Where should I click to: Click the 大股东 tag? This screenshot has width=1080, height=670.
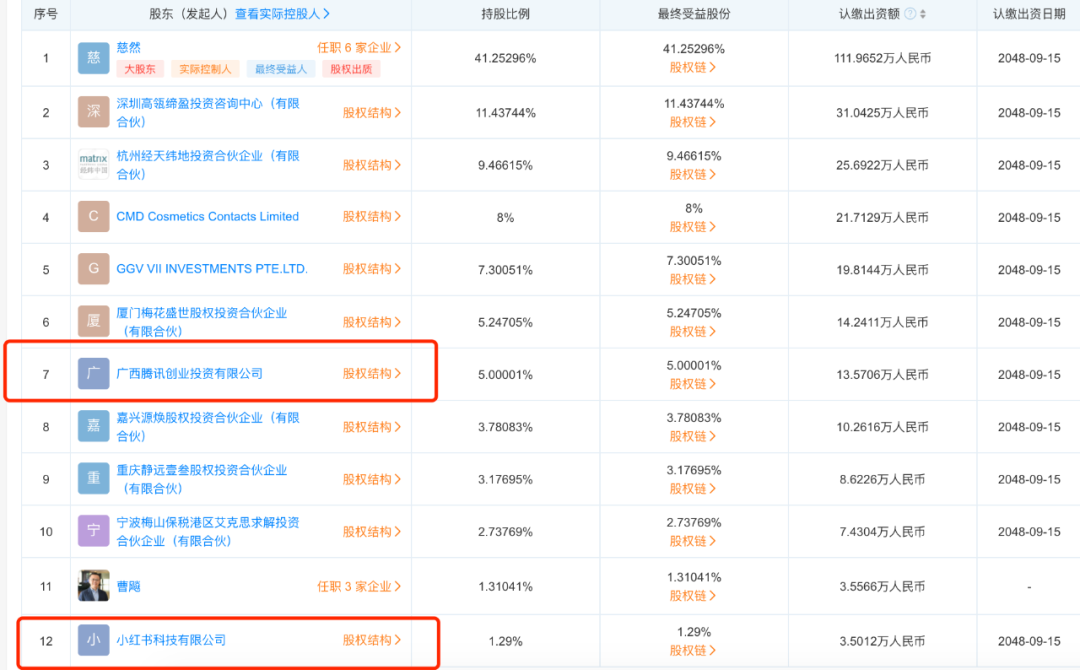(140, 69)
